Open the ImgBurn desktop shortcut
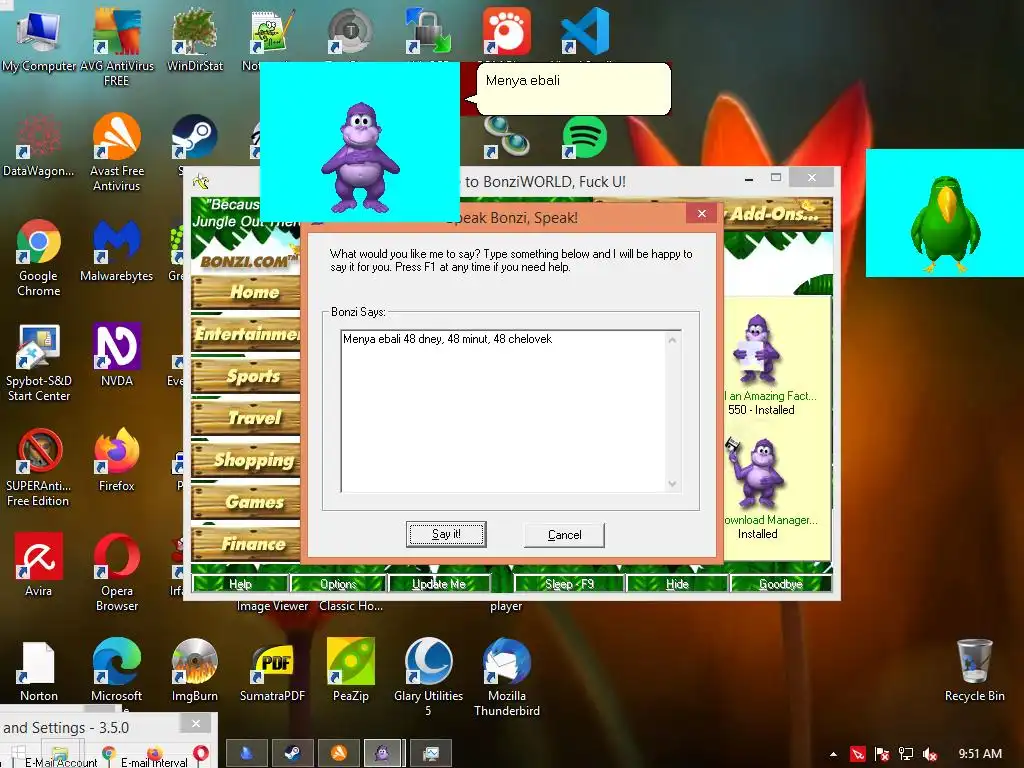1024x768 pixels. coord(195,670)
